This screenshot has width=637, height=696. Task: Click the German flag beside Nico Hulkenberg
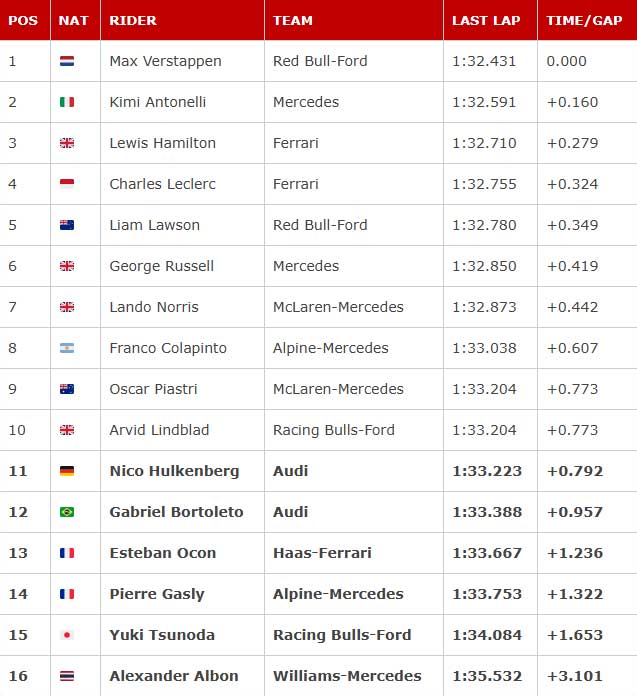coord(67,471)
